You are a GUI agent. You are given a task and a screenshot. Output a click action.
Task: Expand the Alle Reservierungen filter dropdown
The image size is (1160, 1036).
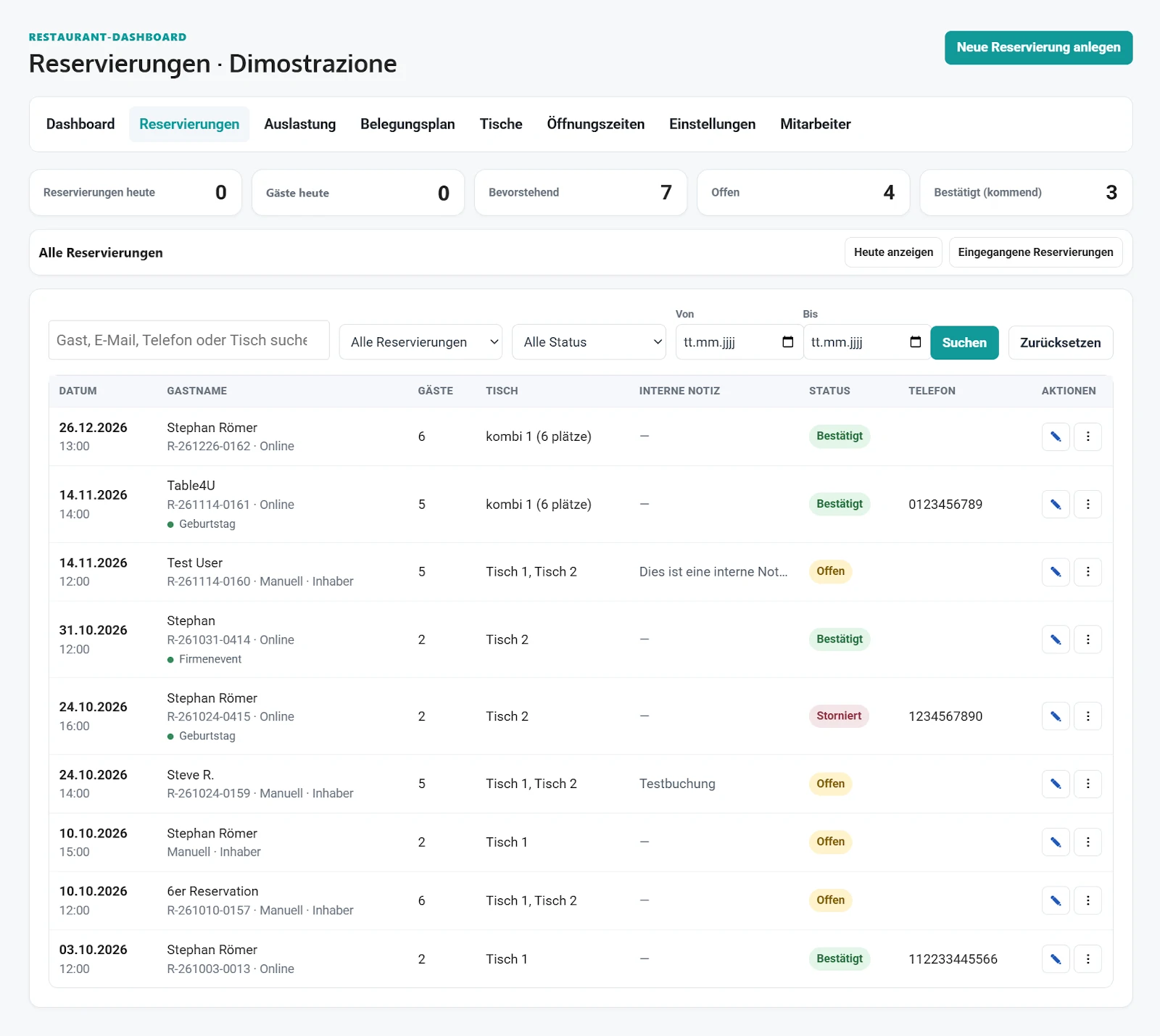click(420, 342)
